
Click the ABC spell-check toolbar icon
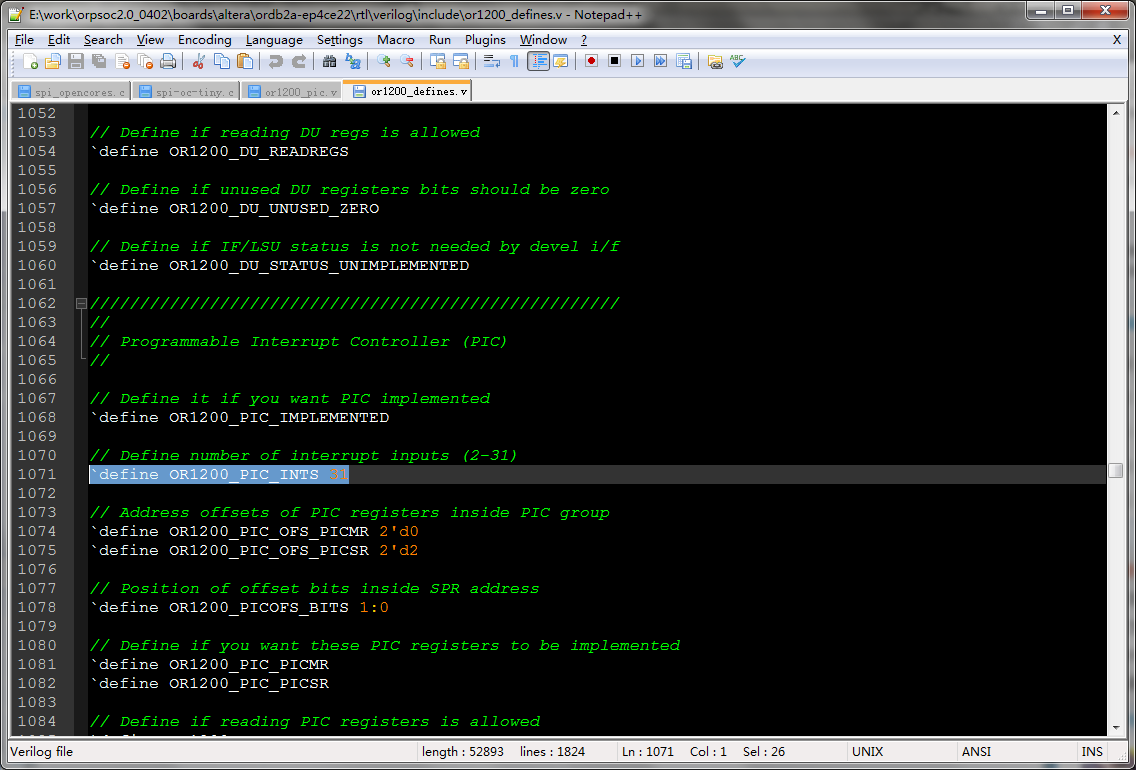(738, 62)
